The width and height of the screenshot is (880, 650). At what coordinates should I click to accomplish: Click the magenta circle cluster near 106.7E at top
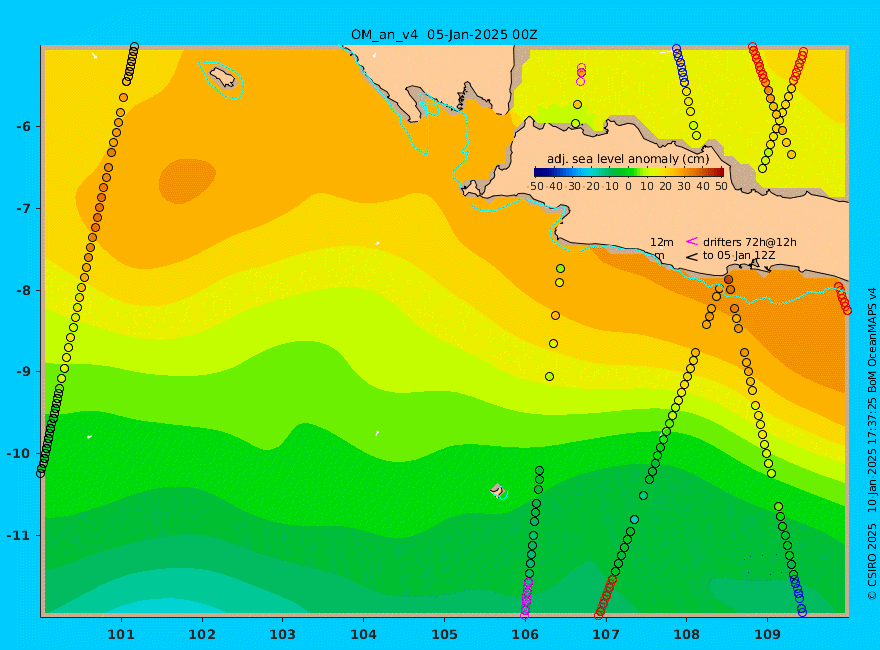coord(581,74)
